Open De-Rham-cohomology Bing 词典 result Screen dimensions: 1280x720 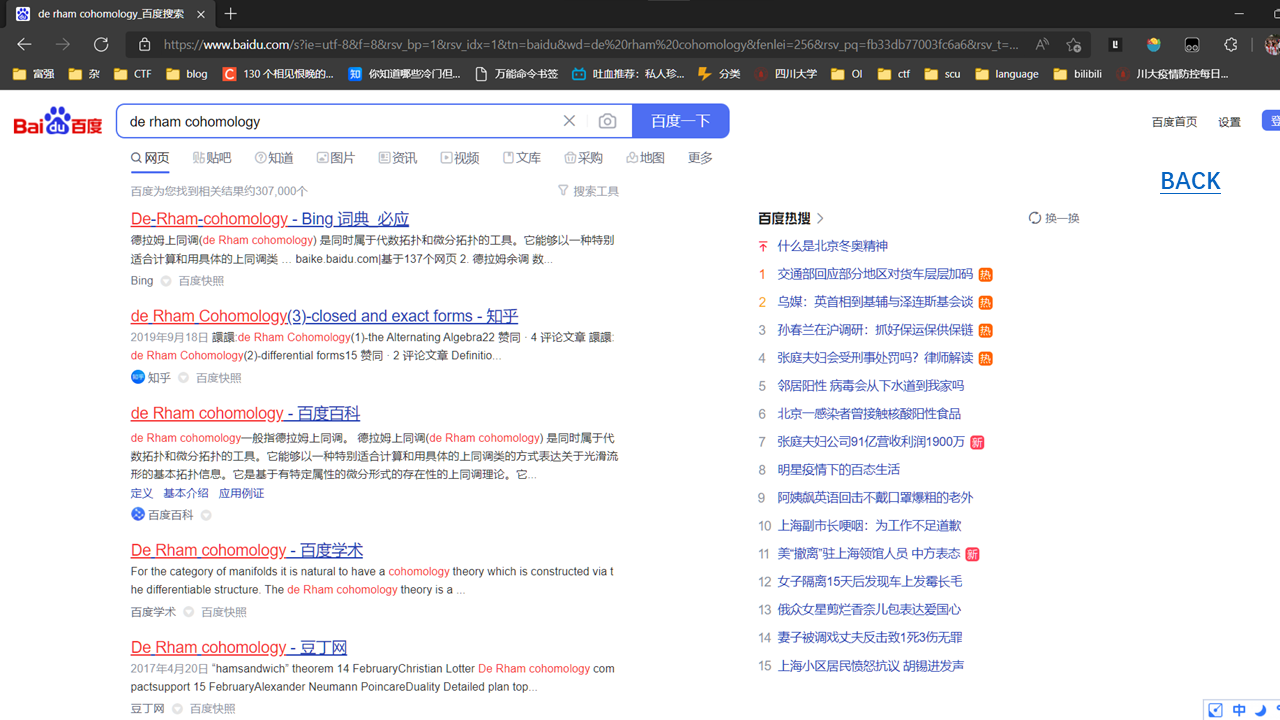[270, 219]
